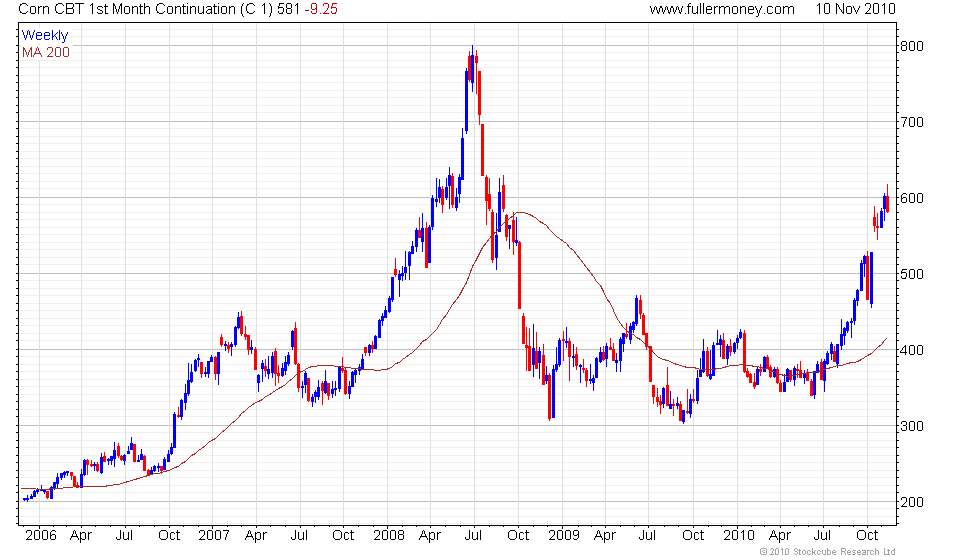Click the 2010 year label on the time axis
980x560 pixels.
(x=739, y=536)
